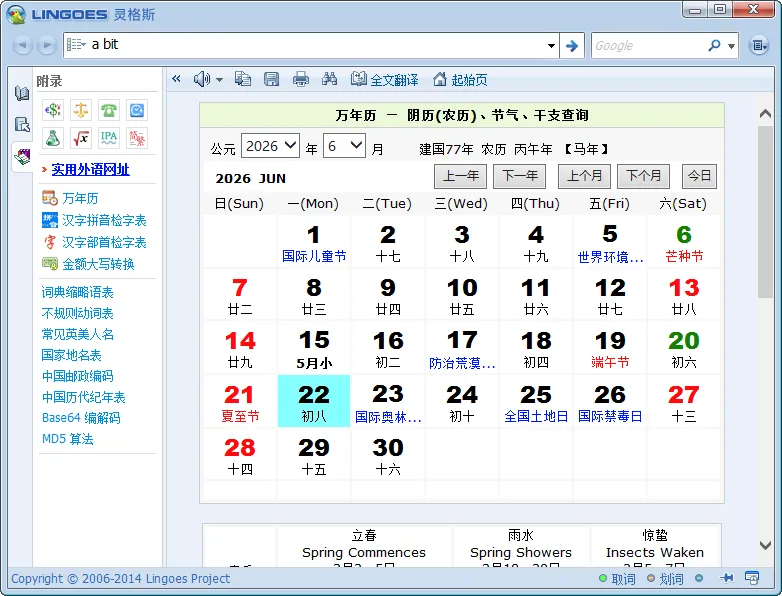Open 汉字部首检字表 item
This screenshot has height=596, width=782.
point(94,242)
